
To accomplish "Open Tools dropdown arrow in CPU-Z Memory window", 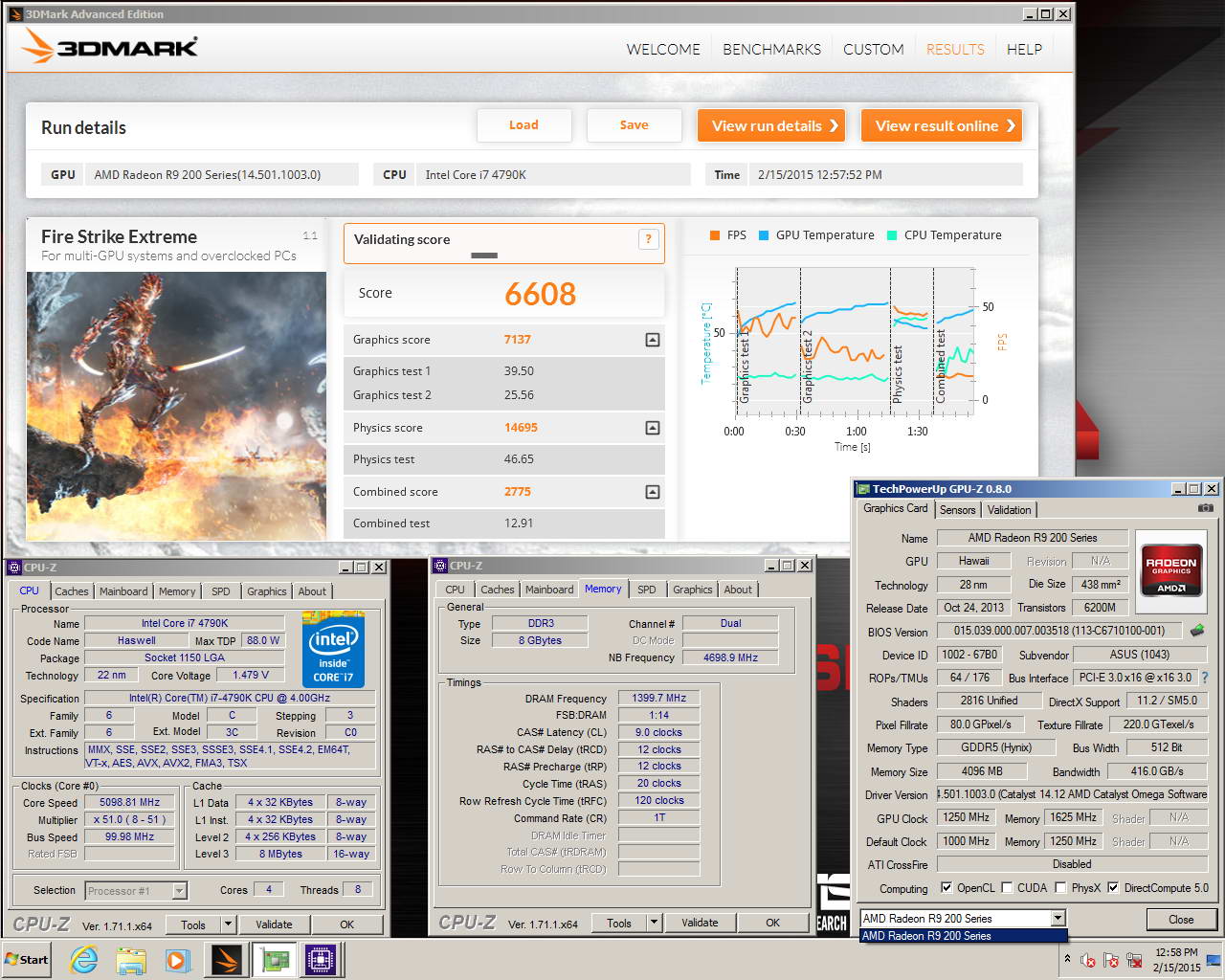I will (x=654, y=924).
